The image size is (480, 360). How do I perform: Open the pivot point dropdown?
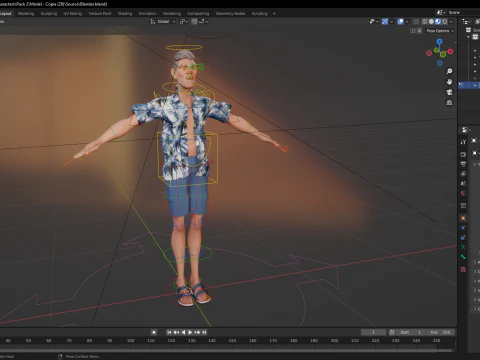pyautogui.click(x=184, y=22)
